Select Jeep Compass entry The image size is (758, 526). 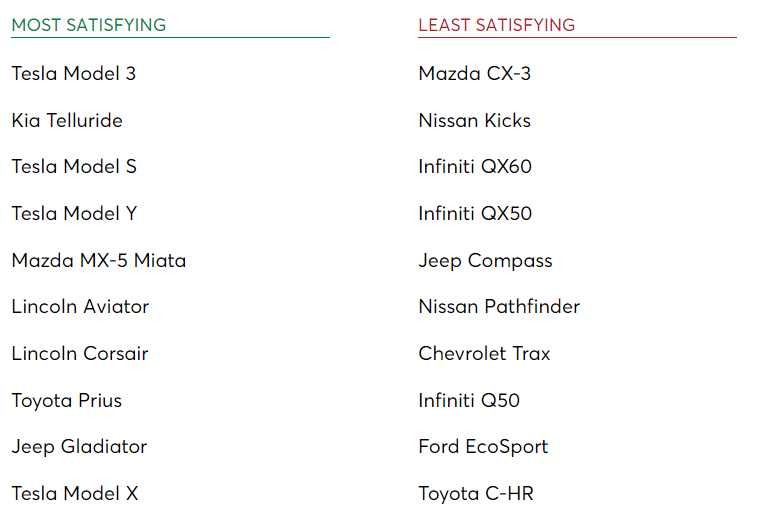click(x=485, y=262)
